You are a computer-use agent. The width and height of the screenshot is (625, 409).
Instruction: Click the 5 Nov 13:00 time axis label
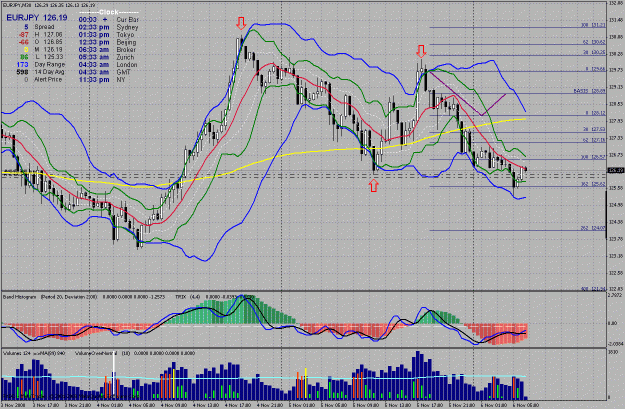[398, 405]
